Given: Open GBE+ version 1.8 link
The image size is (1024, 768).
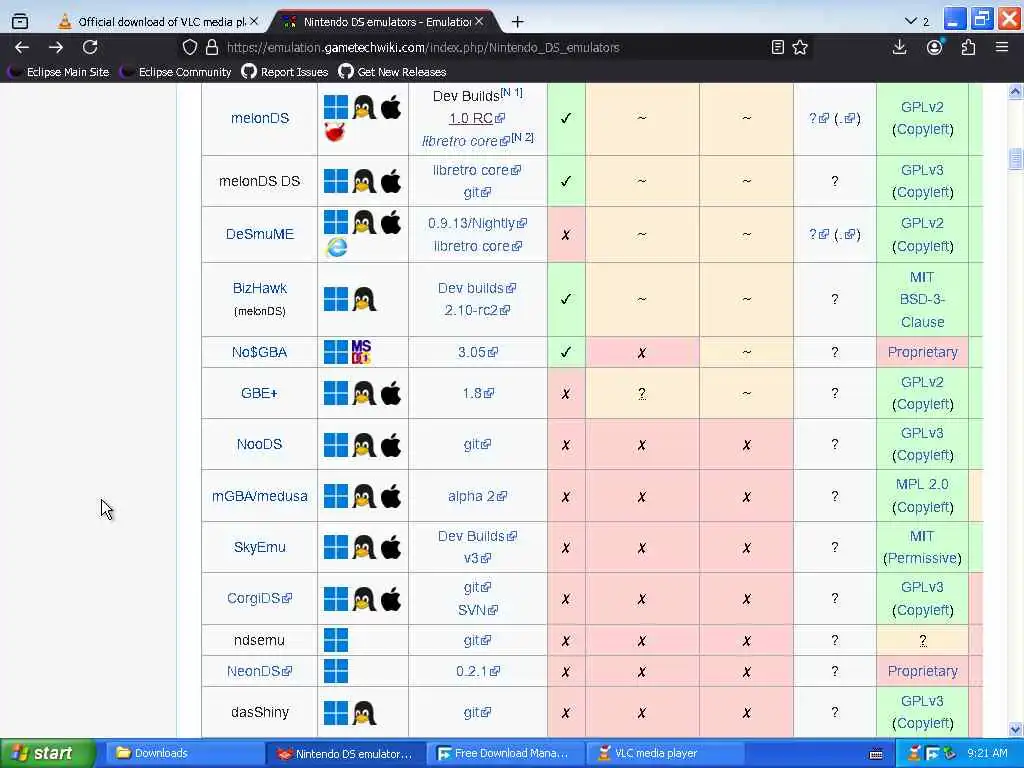Looking at the screenshot, I should [478, 393].
